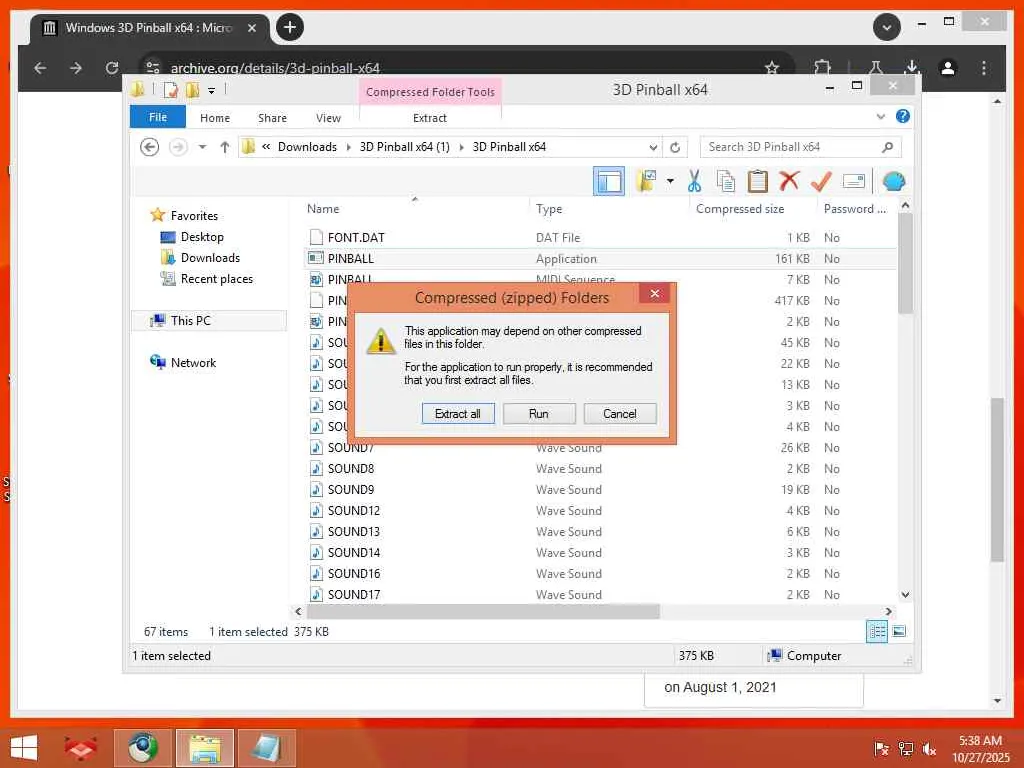This screenshot has height=768, width=1024.
Task: Click horizontal scrollbar right arrow
Action: 888,612
